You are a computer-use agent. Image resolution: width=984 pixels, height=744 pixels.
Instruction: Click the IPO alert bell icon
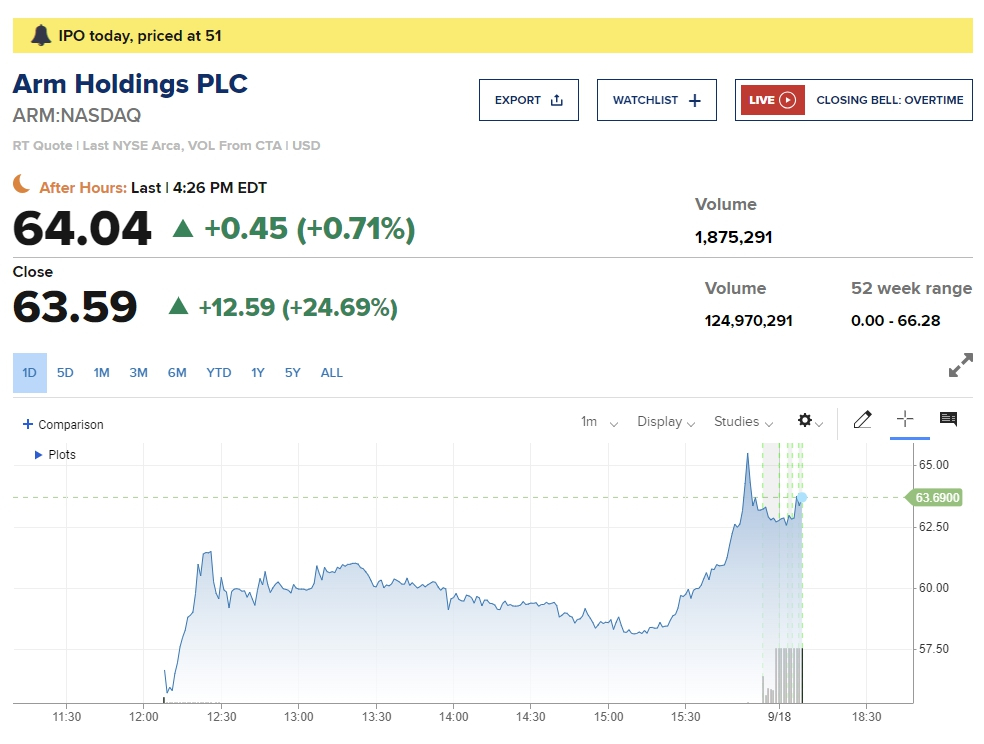pyautogui.click(x=40, y=36)
